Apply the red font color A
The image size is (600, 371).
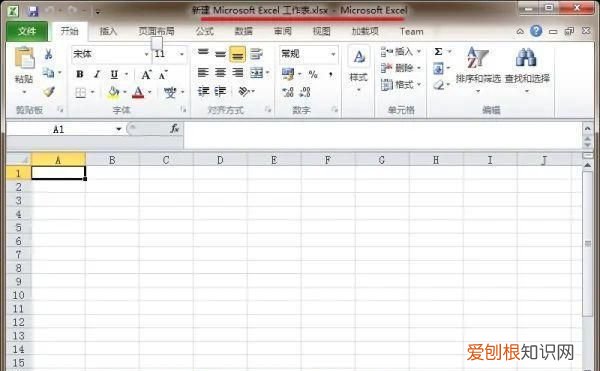click(x=138, y=92)
